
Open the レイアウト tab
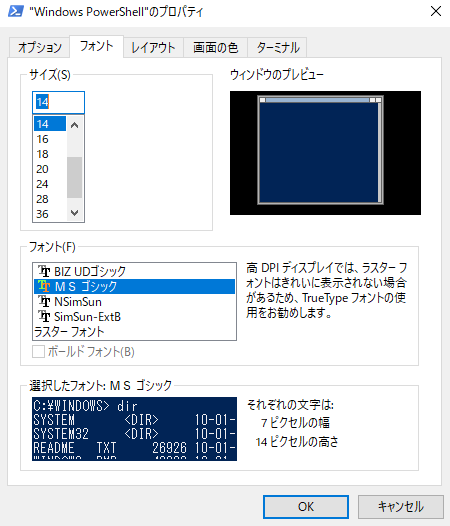[x=153, y=48]
